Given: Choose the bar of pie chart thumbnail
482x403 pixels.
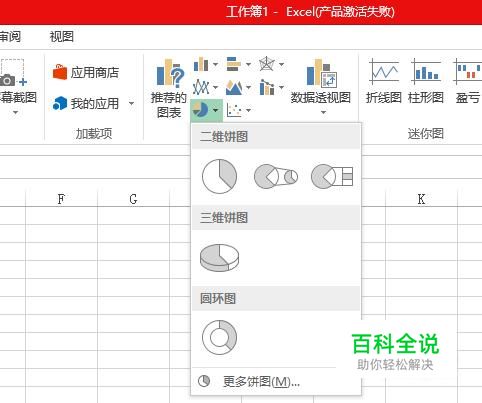Looking at the screenshot, I should tap(332, 176).
